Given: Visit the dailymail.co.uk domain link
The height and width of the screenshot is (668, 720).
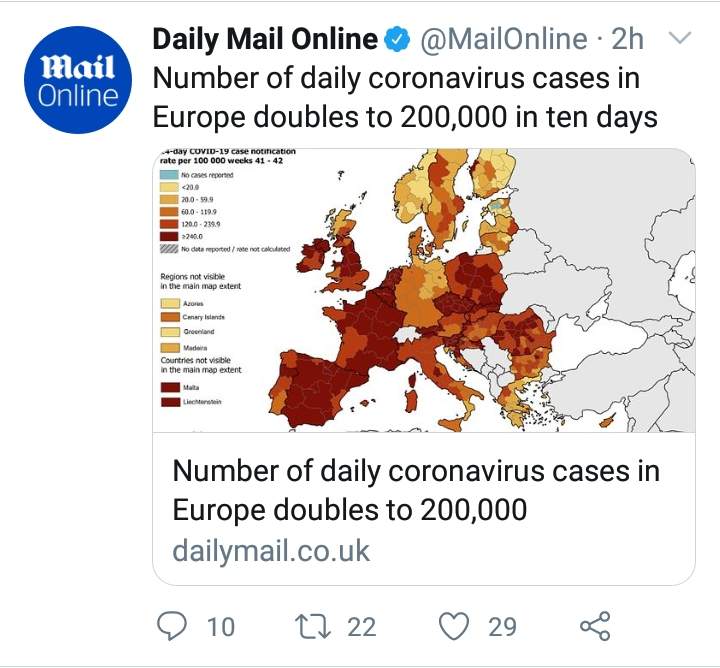Looking at the screenshot, I should click(x=271, y=551).
